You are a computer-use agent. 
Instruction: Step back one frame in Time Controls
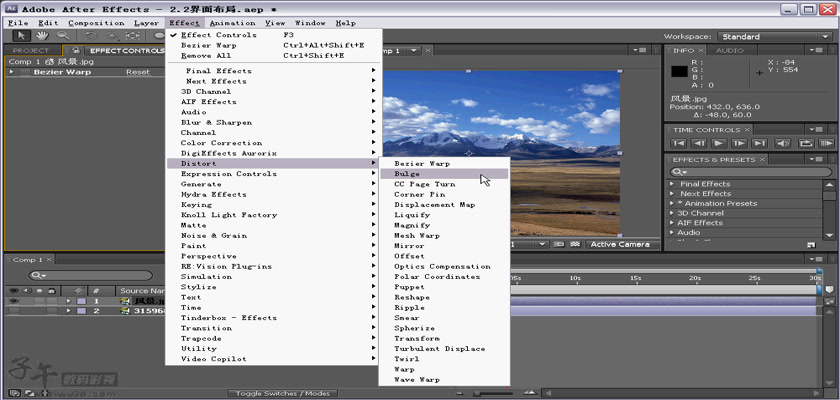tap(699, 144)
